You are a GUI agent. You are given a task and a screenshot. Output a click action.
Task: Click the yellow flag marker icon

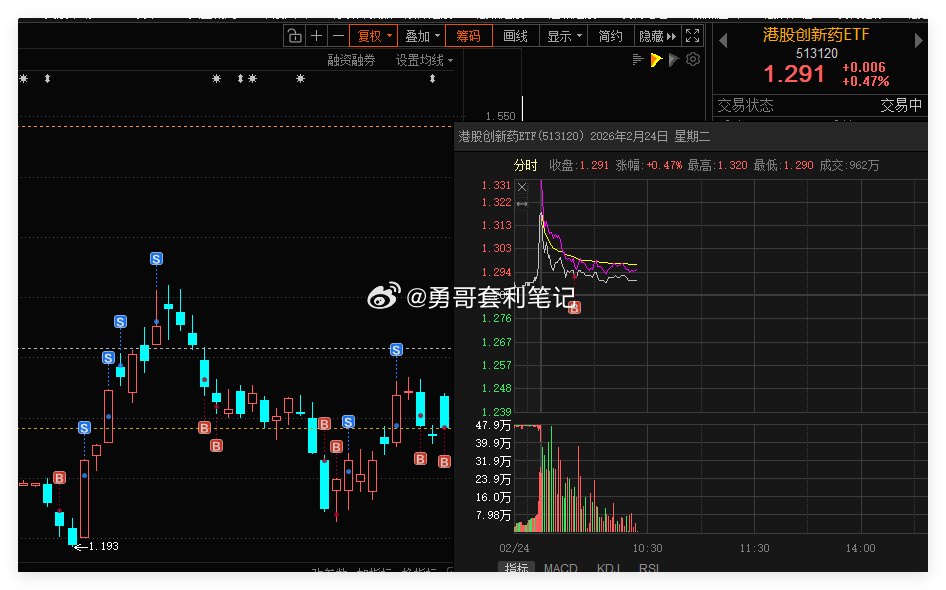coord(656,58)
